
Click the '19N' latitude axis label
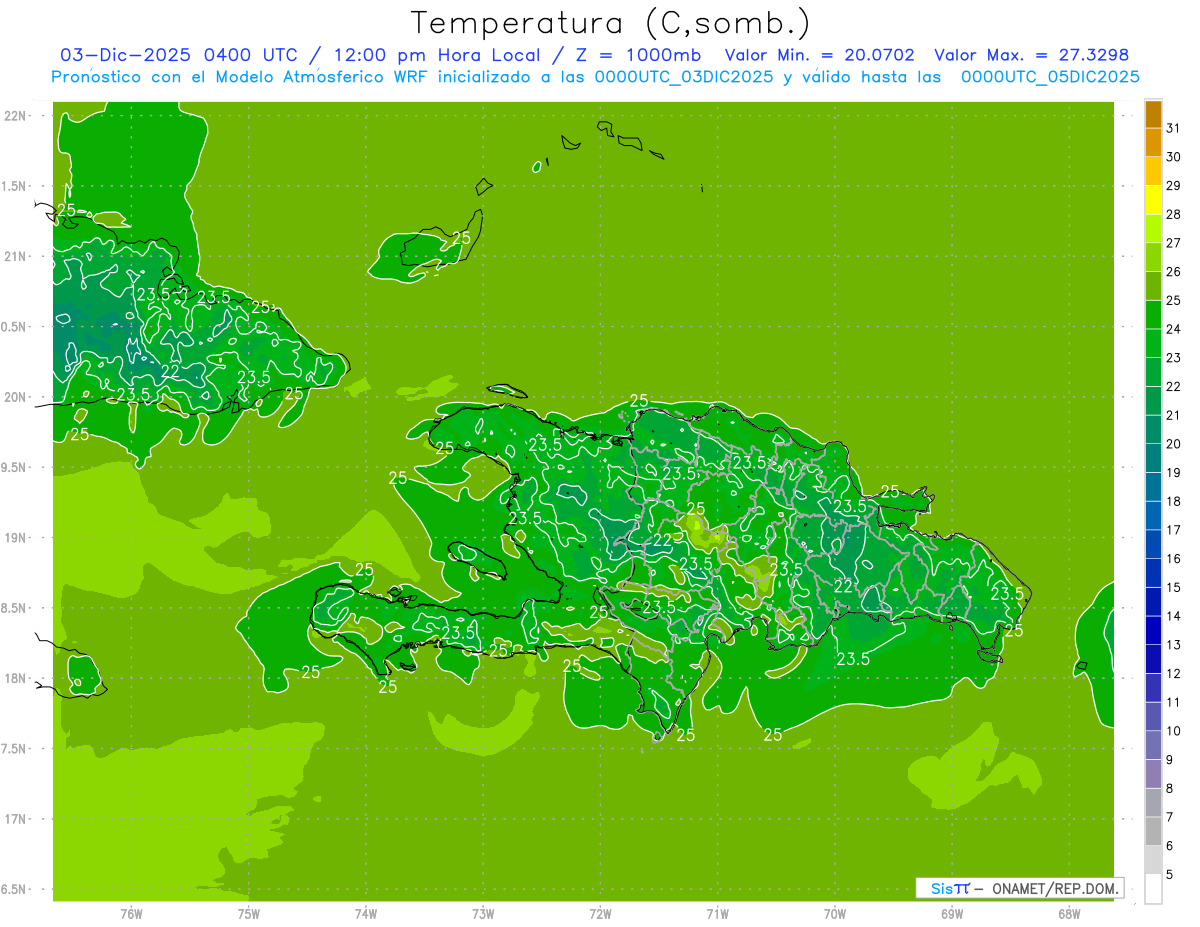[x=15, y=537]
